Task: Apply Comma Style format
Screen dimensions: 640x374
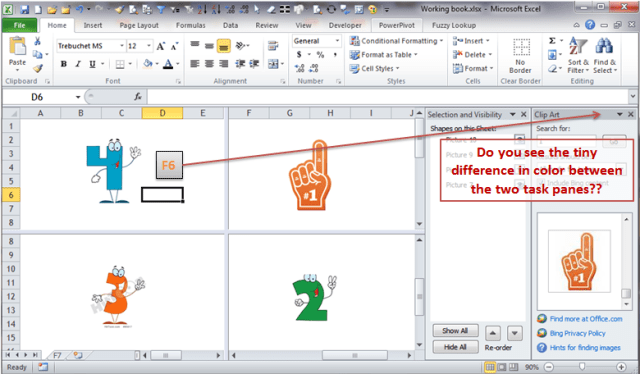Action: pos(335,54)
